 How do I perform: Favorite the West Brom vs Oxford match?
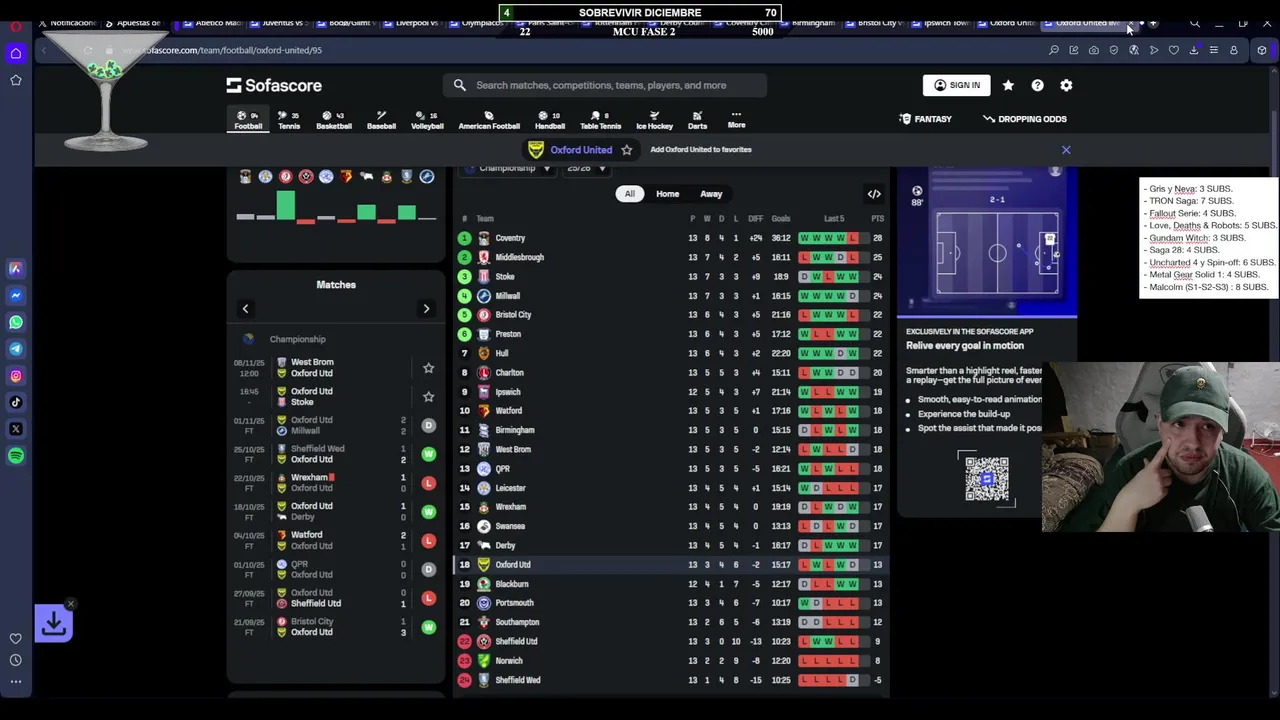click(428, 368)
